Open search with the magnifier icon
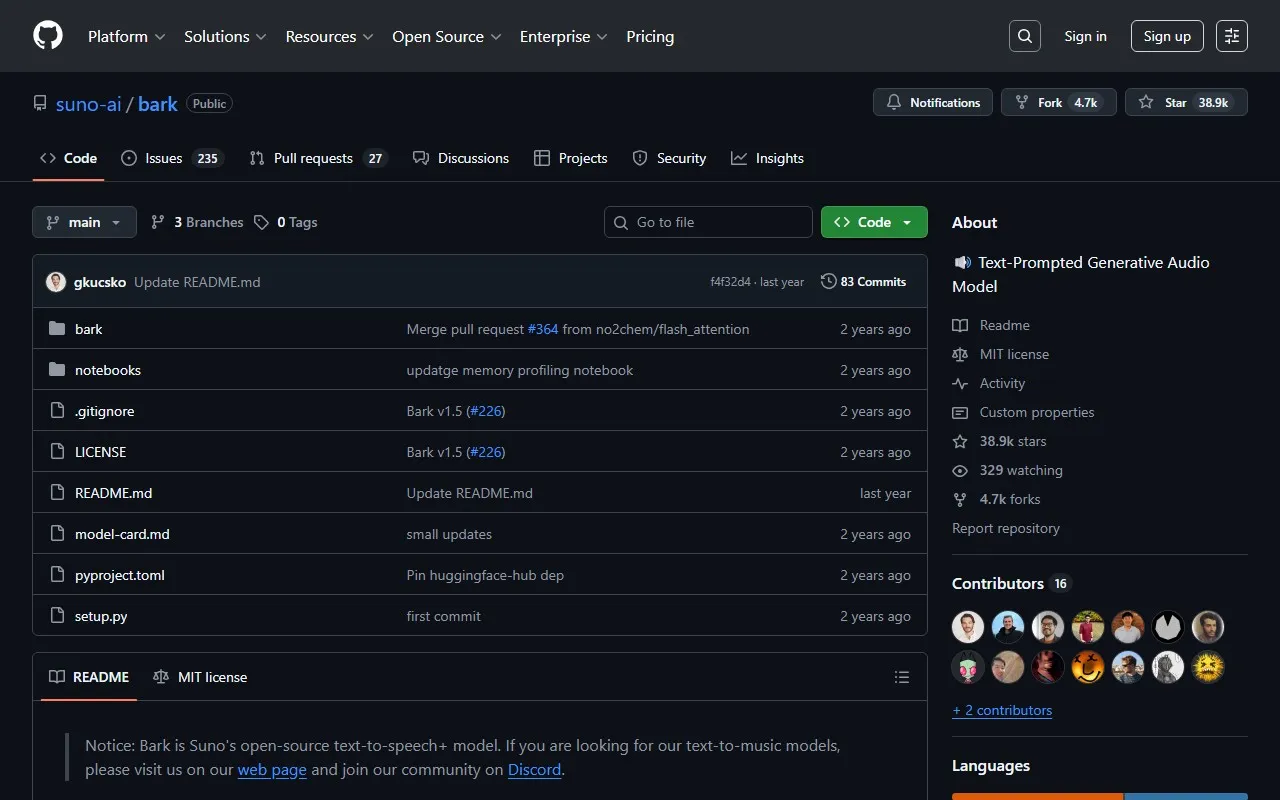1280x800 pixels. pyautogui.click(x=1025, y=36)
